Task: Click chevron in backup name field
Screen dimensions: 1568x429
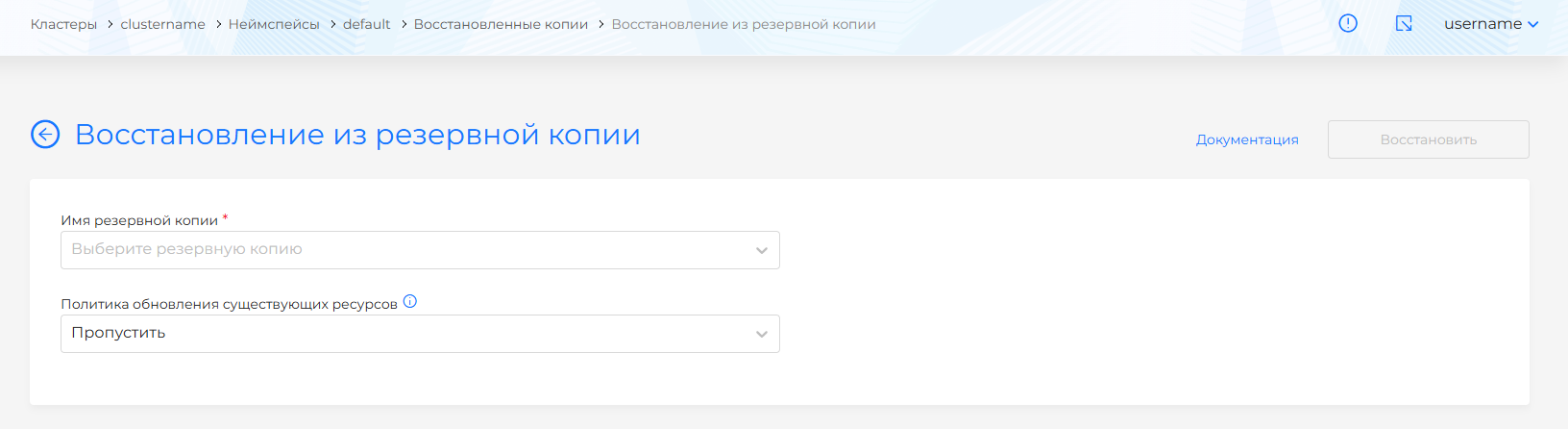Action: pos(761,251)
